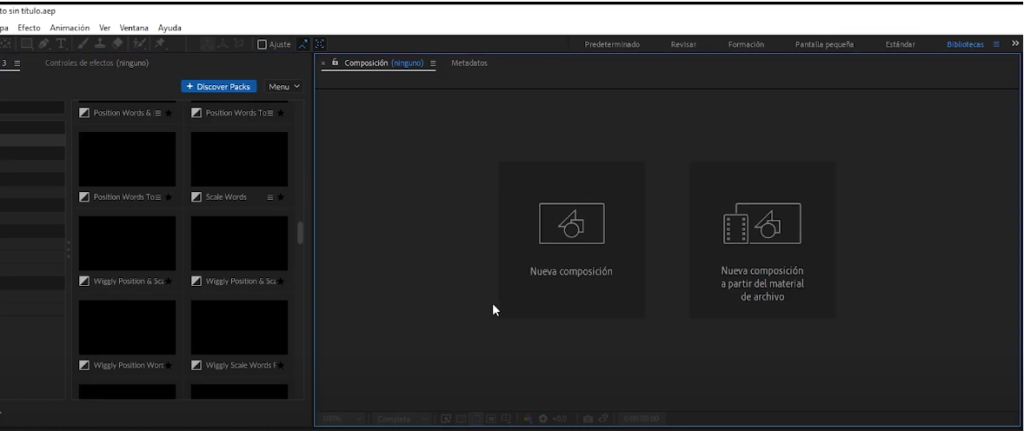The image size is (1024, 431).
Task: Open options icon for Scale Words preset
Action: point(270,197)
